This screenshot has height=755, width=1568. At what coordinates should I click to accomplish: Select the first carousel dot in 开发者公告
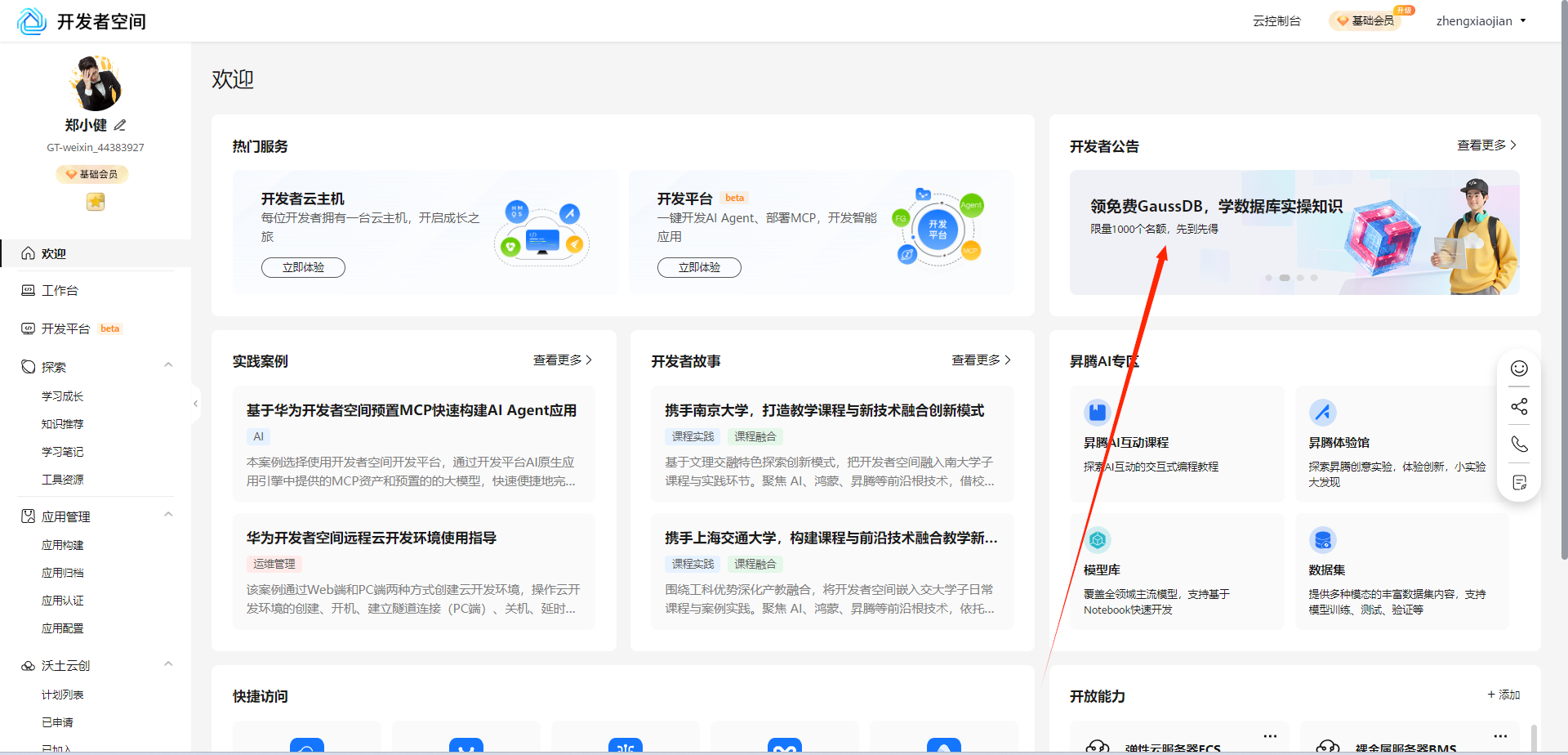1268,278
